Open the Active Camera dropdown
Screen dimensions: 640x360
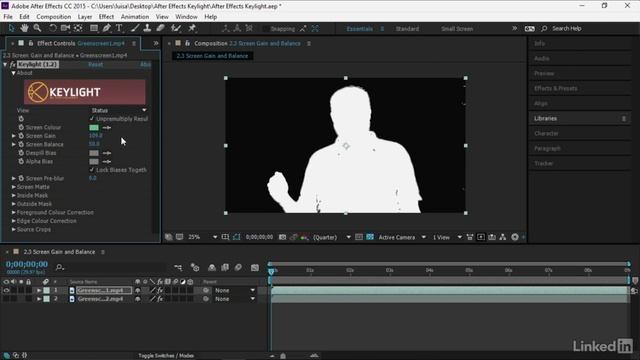[402, 237]
